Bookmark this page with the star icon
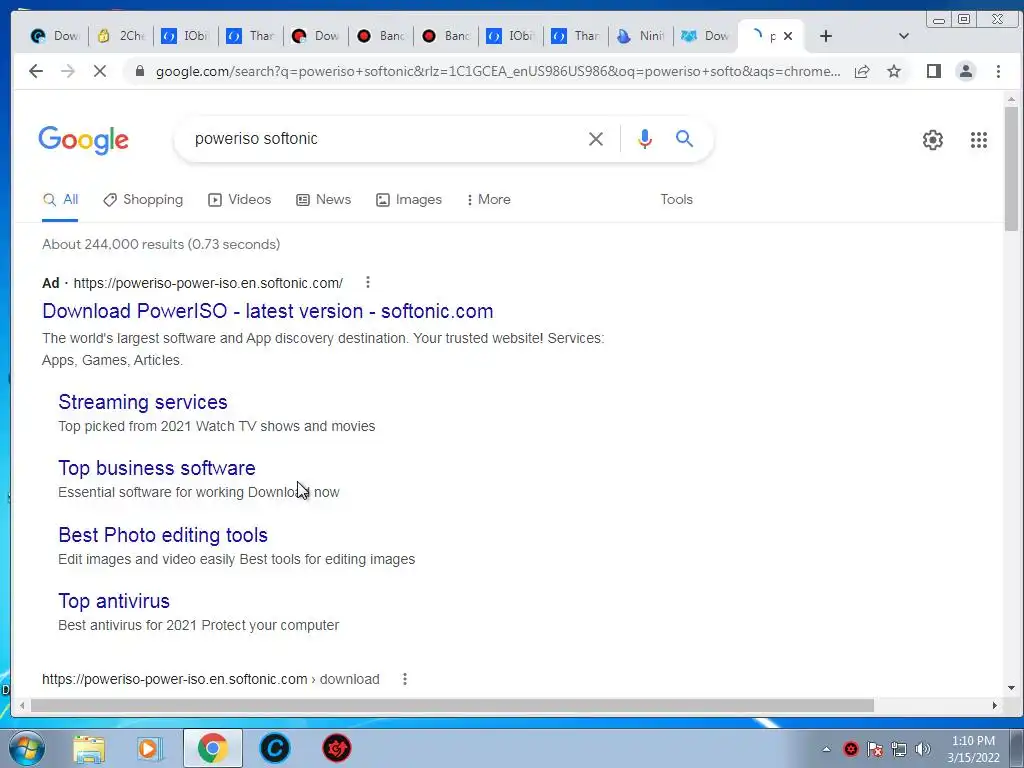This screenshot has height=768, width=1024. [x=894, y=71]
